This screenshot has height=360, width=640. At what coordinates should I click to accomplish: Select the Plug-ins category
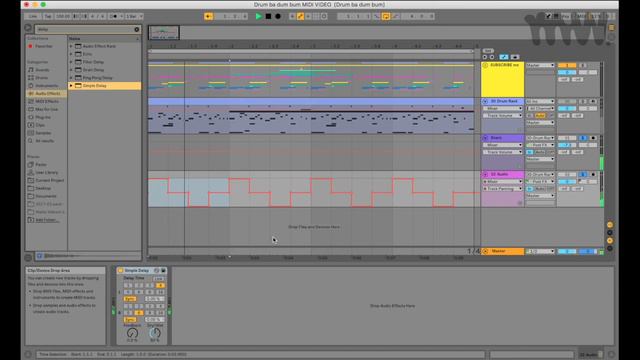[x=43, y=117]
